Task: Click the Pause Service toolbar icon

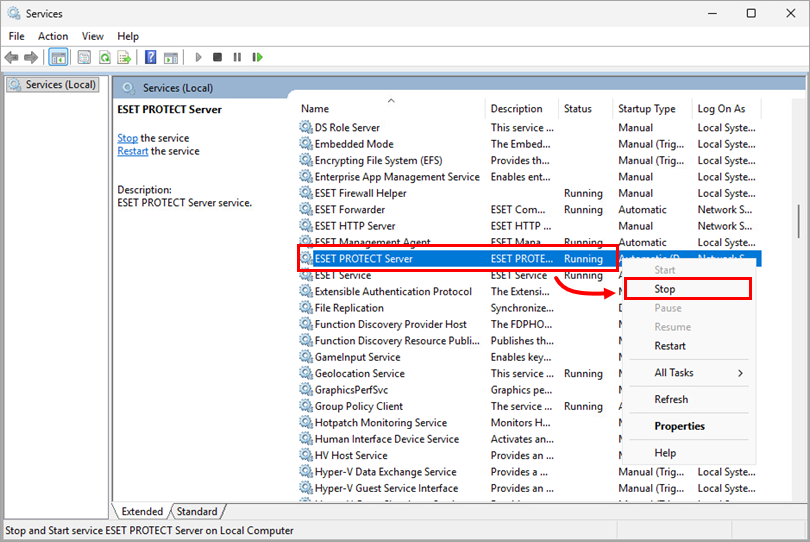Action: coord(237,58)
